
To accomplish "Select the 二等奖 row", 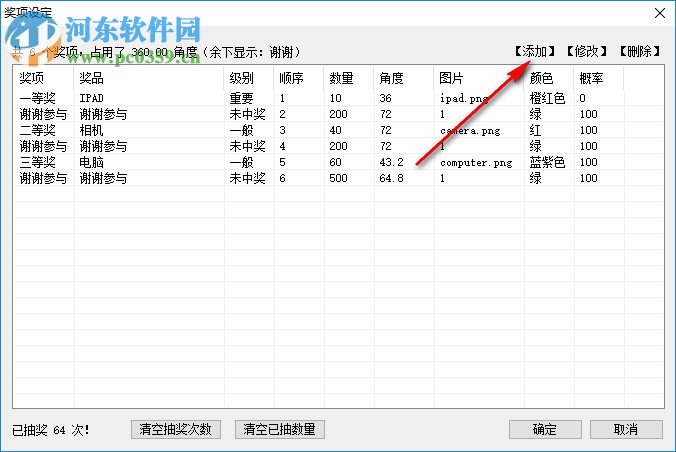I will tap(338, 130).
